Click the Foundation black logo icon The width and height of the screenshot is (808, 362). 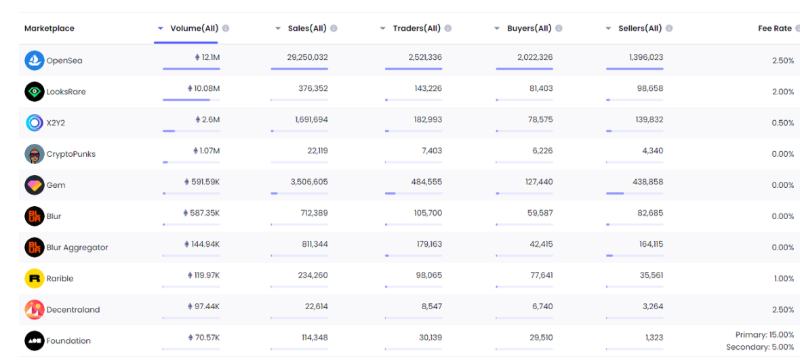pyautogui.click(x=35, y=340)
